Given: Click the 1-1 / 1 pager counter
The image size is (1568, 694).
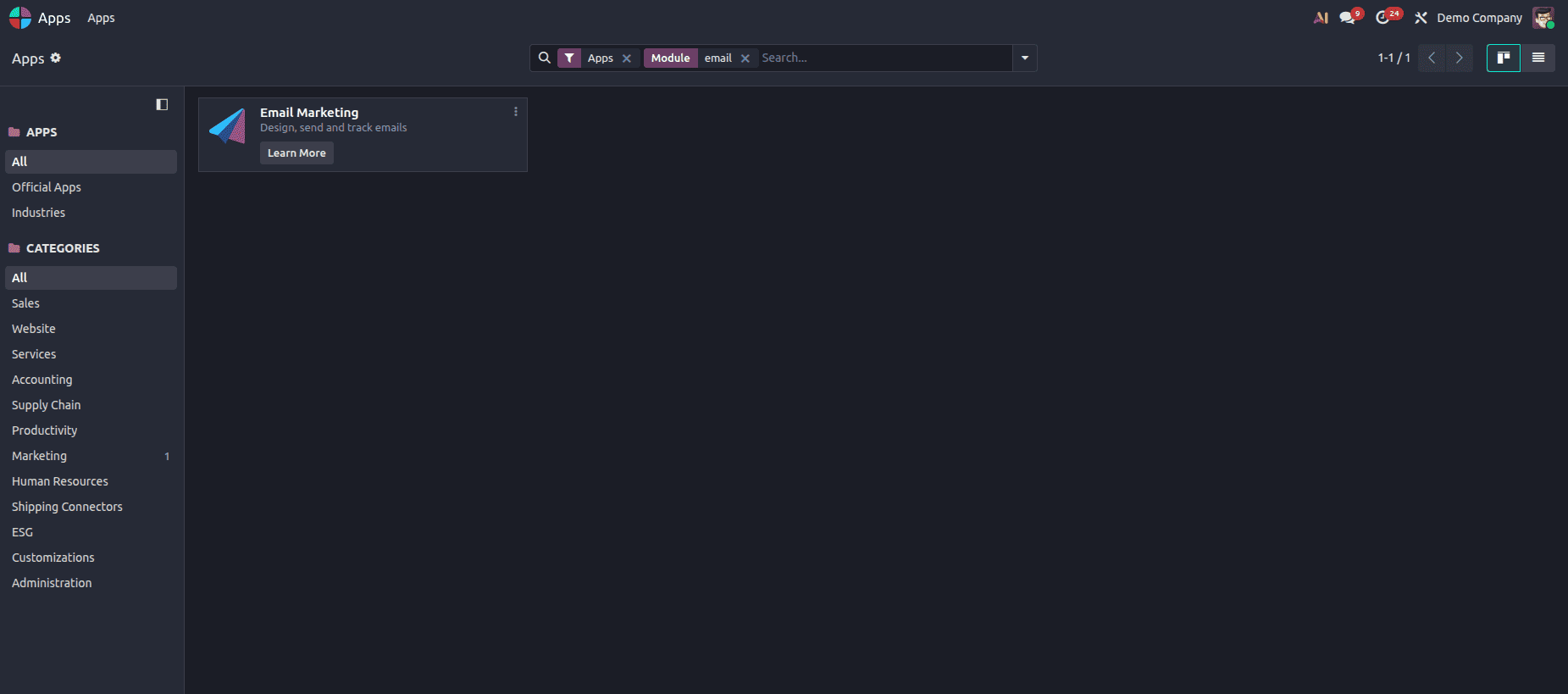Looking at the screenshot, I should (1393, 58).
